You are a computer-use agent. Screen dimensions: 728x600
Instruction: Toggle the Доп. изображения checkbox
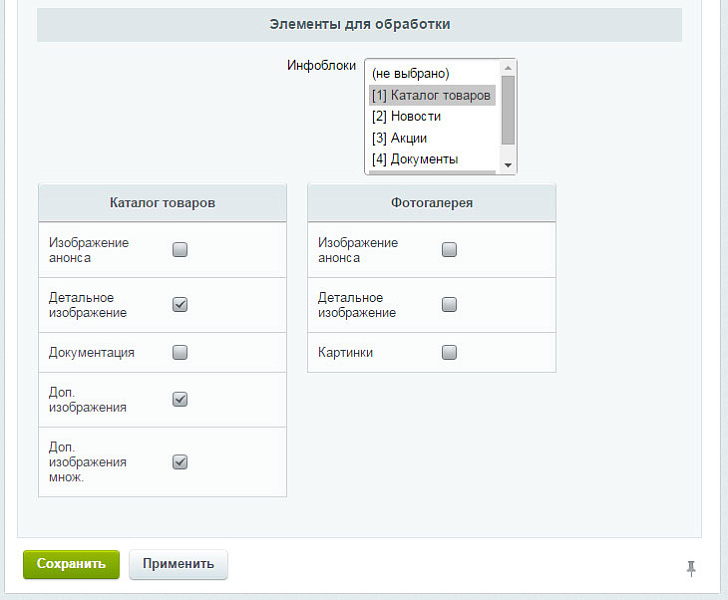pos(180,399)
